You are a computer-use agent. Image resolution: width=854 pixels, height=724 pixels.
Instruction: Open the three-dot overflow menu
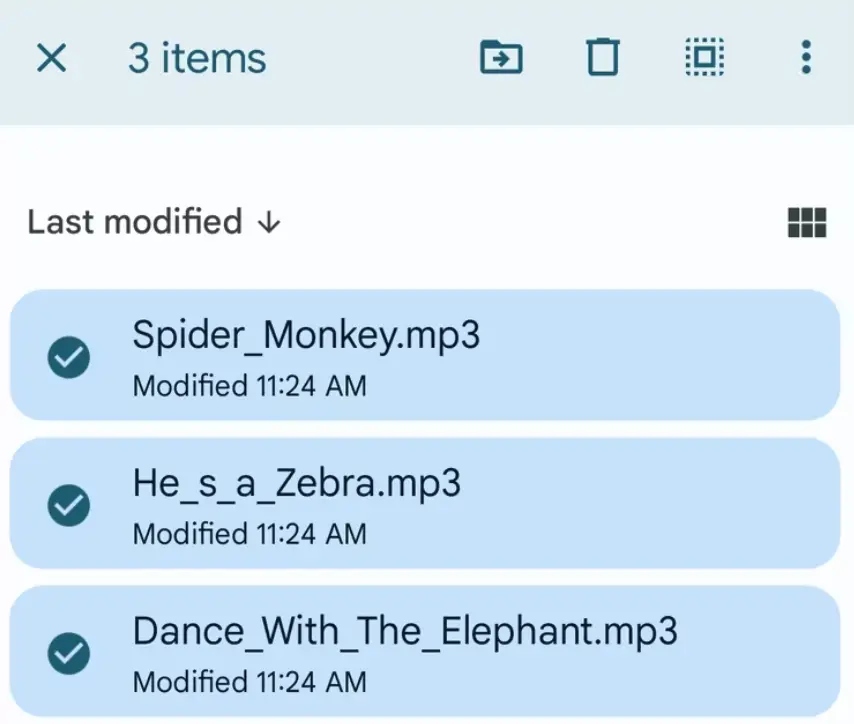(806, 58)
